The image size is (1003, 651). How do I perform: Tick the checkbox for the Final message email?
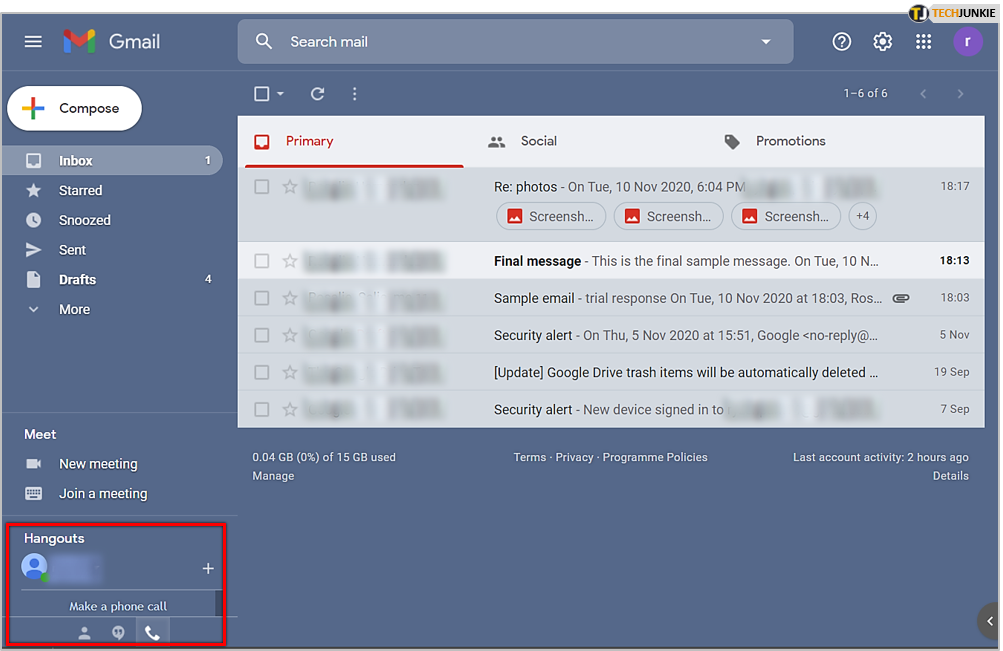point(261,260)
